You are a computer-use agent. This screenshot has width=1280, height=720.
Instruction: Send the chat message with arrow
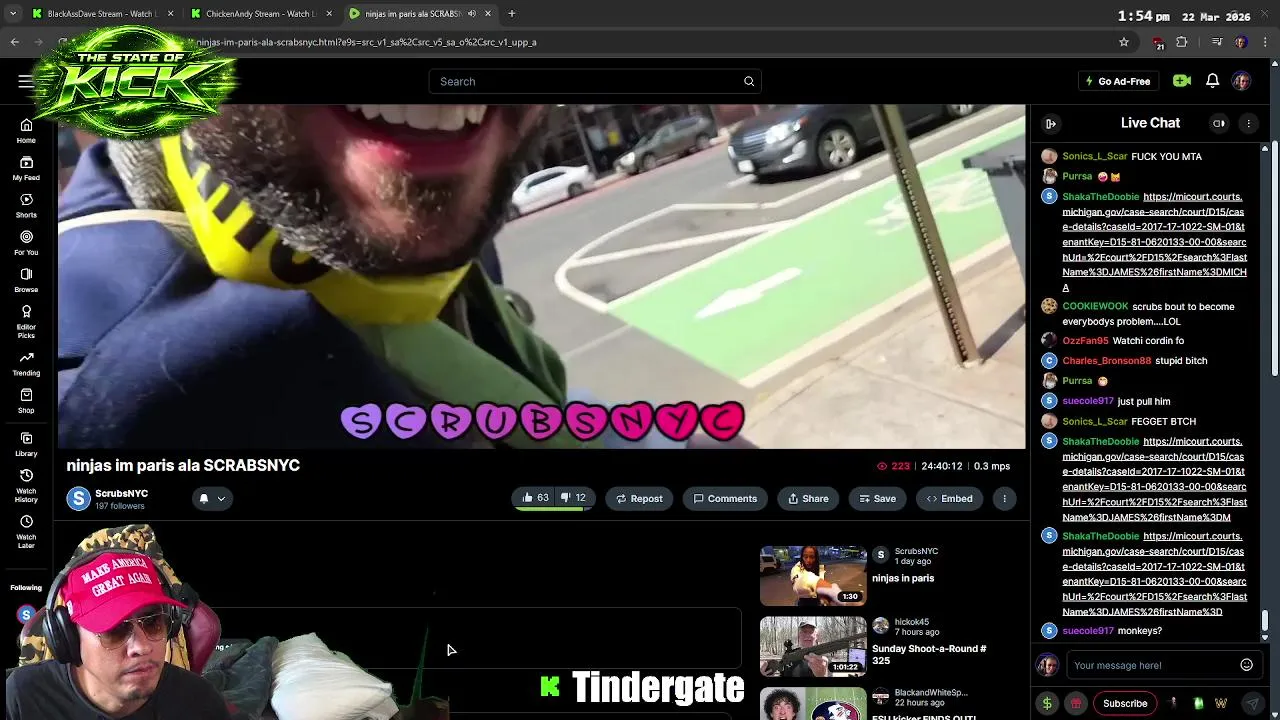click(x=1252, y=703)
